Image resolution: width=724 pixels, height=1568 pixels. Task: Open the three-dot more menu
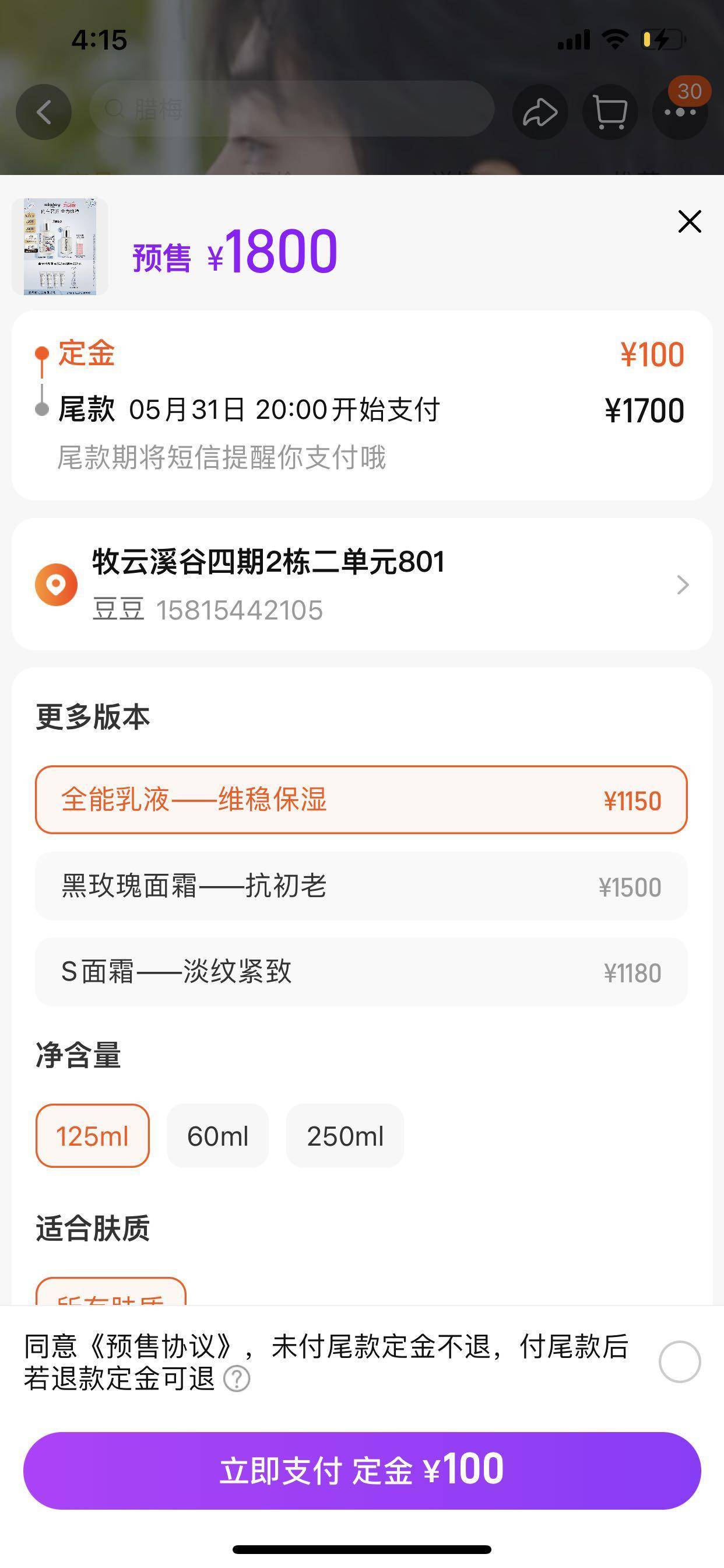[680, 113]
